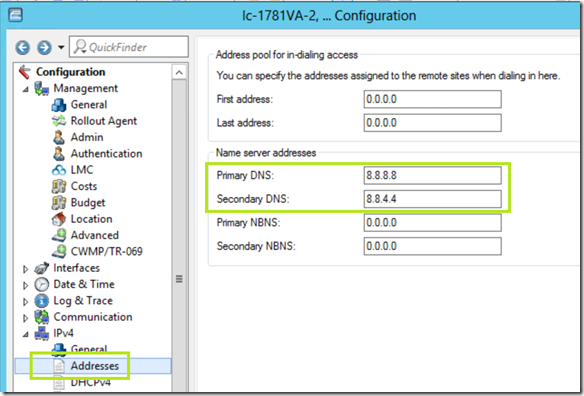Click the Authentication icon

point(59,153)
